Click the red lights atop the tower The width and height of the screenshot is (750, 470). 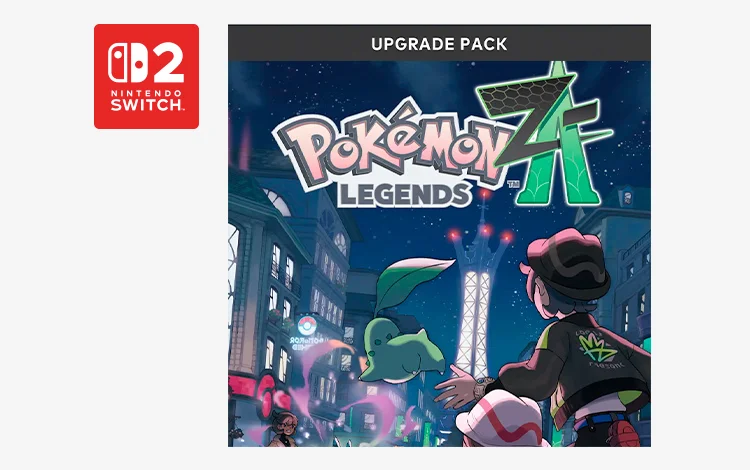pos(483,234)
